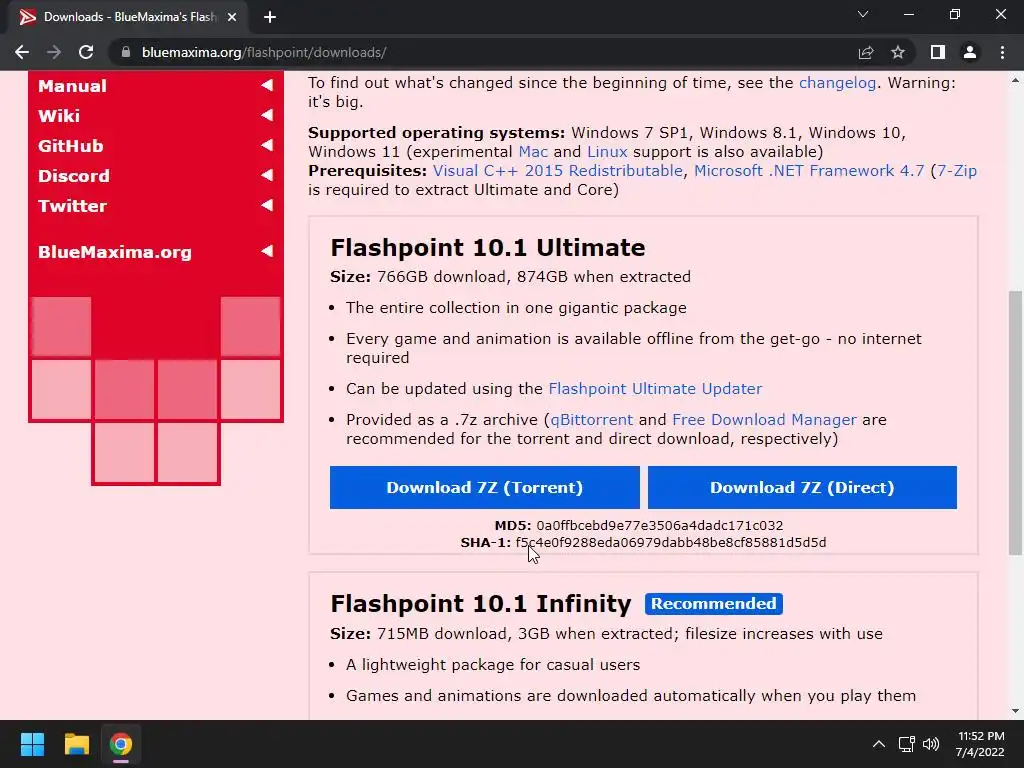Open the Chrome three-dot menu
1024x768 pixels.
[x=1002, y=52]
